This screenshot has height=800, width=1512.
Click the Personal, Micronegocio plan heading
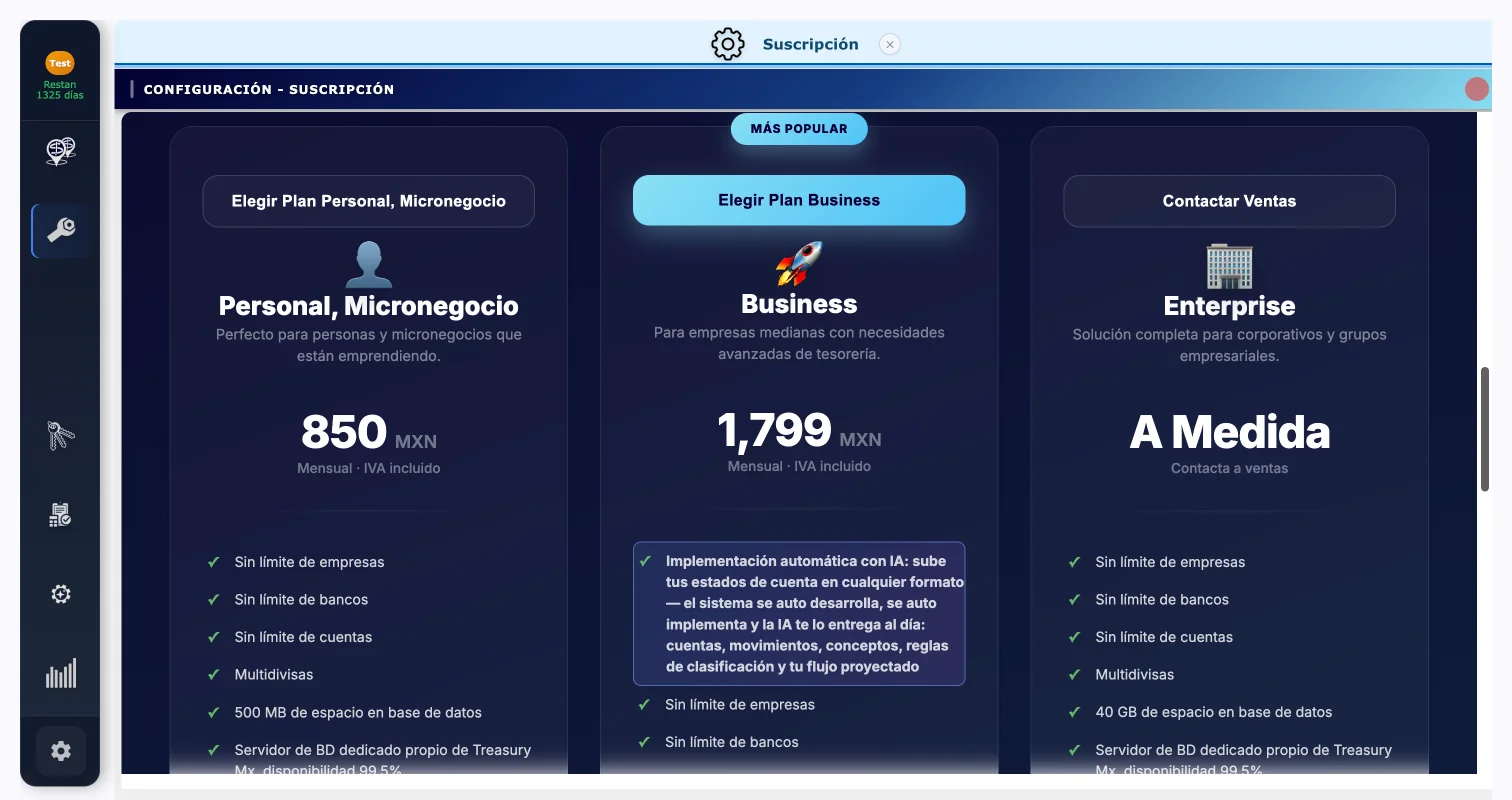tap(369, 306)
